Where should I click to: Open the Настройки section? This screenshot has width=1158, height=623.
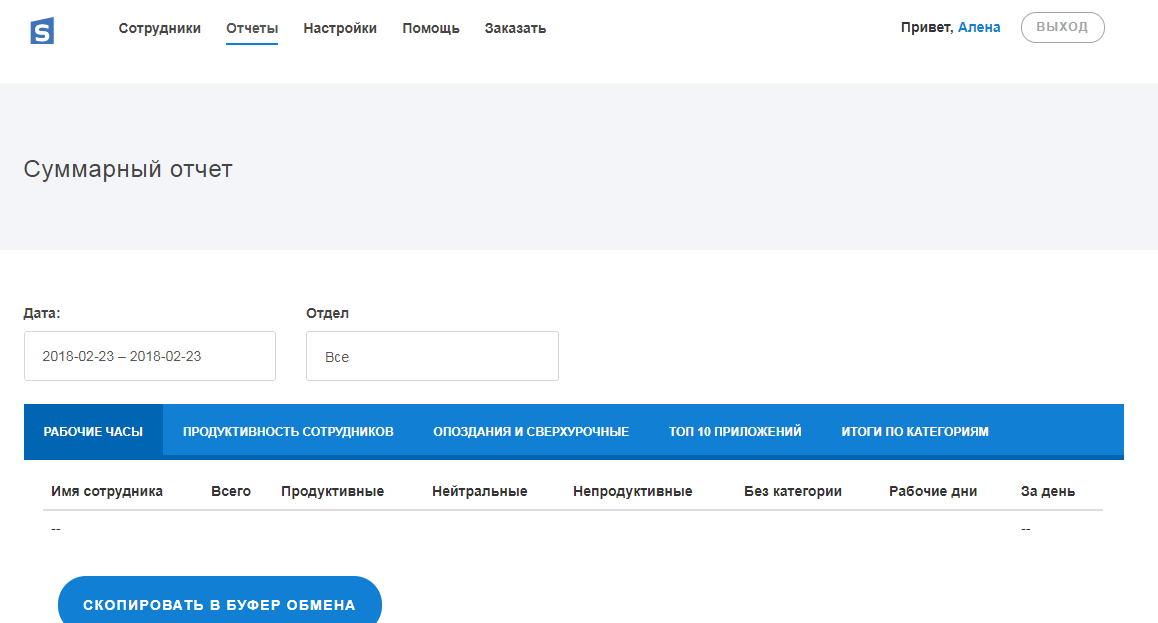(x=340, y=28)
